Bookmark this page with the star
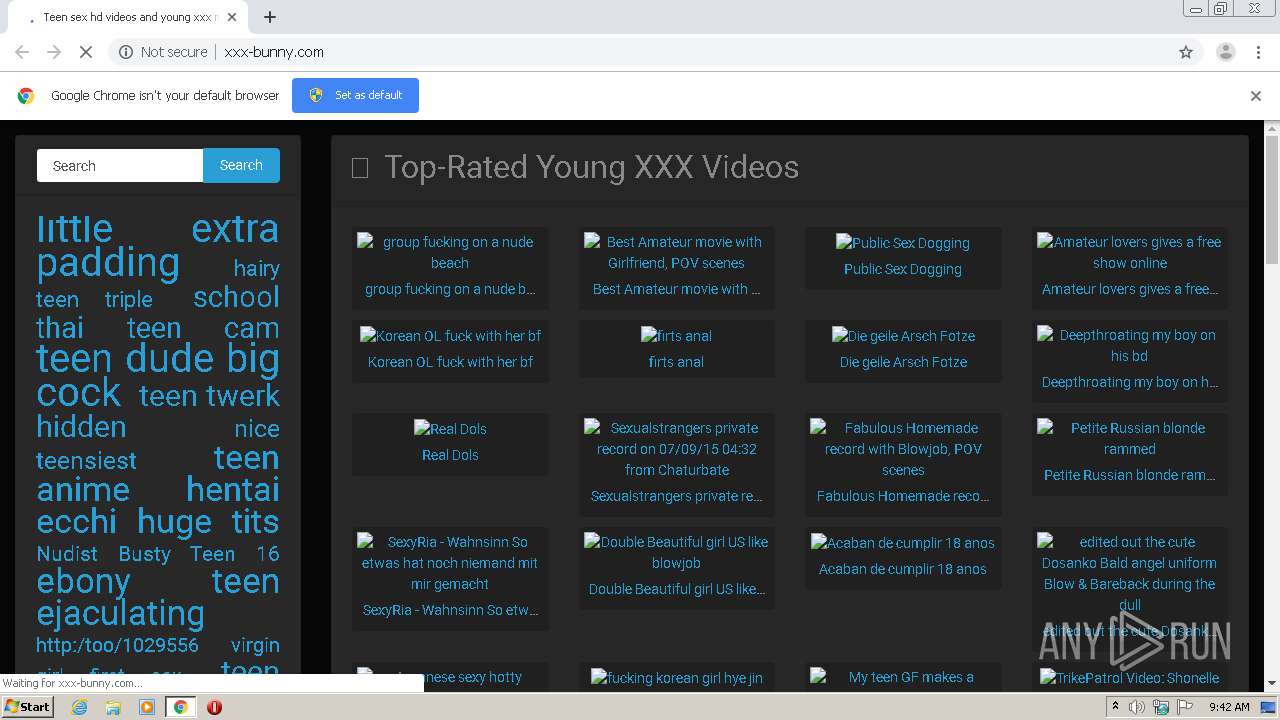The width and height of the screenshot is (1280, 720). click(x=1186, y=52)
